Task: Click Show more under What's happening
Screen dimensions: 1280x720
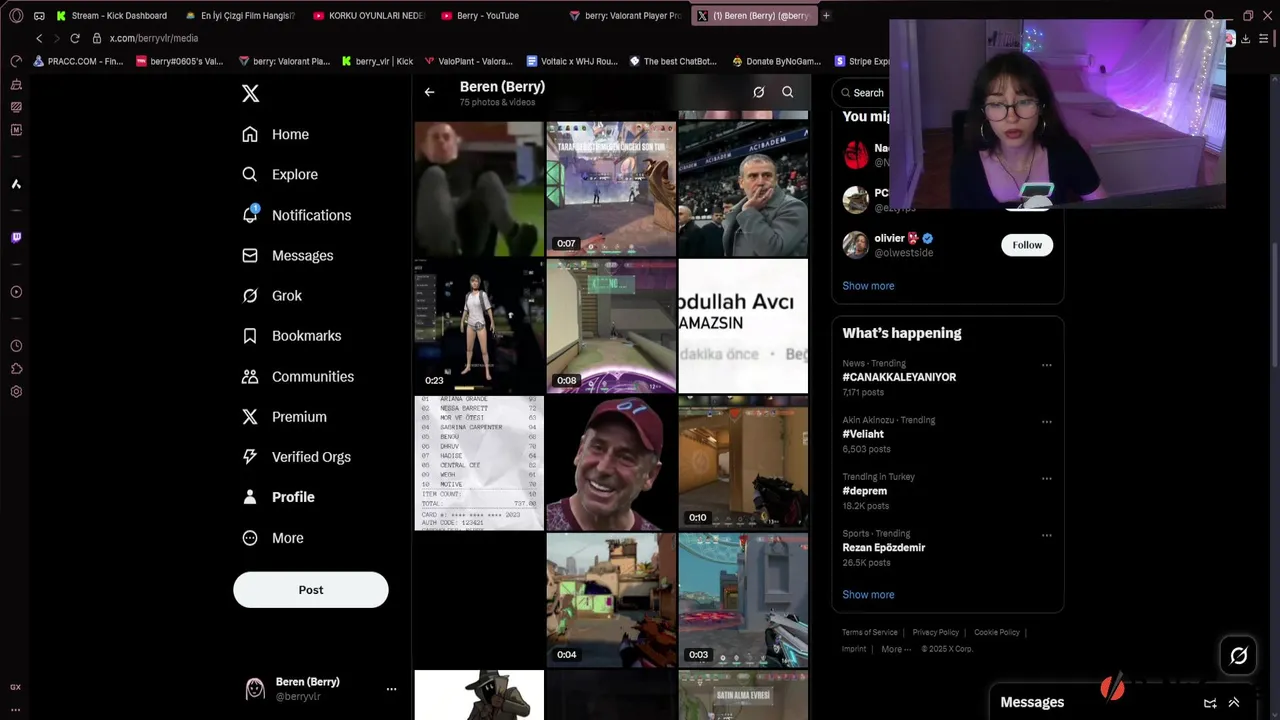Action: [868, 594]
